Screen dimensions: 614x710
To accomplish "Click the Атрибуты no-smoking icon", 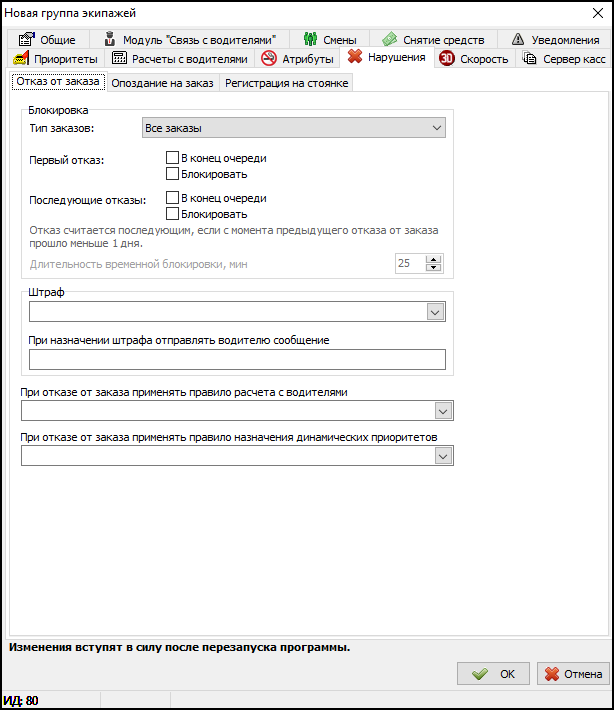I will point(268,59).
